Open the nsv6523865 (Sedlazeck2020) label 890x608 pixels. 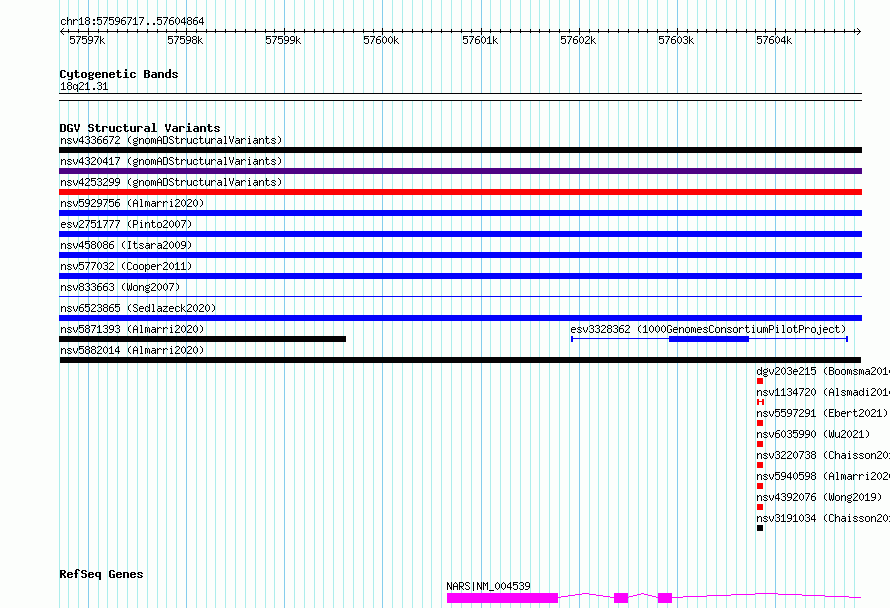(x=138, y=308)
